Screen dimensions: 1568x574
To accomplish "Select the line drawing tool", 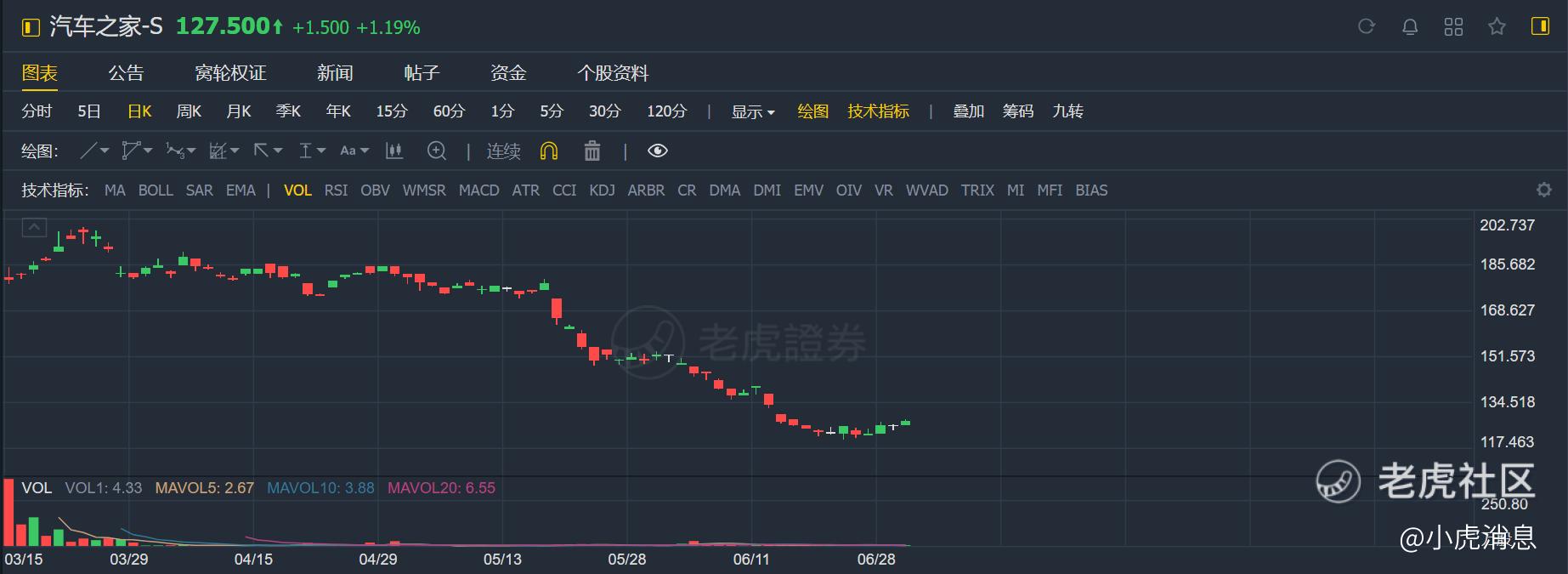I will click(88, 151).
